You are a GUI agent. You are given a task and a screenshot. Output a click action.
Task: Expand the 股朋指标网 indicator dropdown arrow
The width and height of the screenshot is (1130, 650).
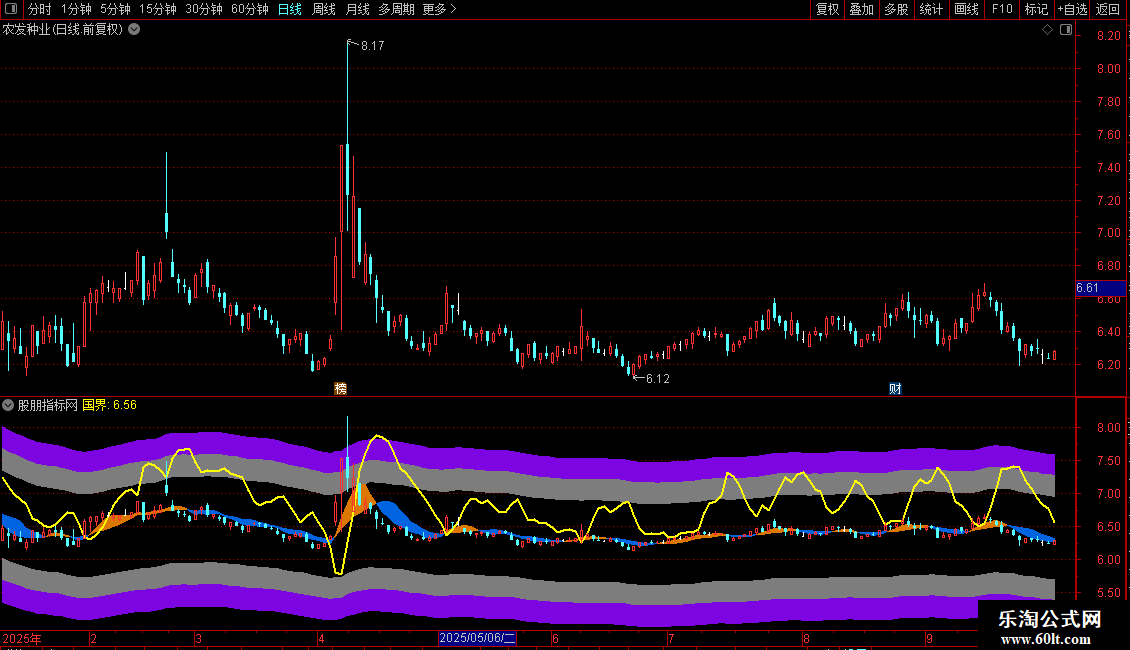[x=8, y=405]
